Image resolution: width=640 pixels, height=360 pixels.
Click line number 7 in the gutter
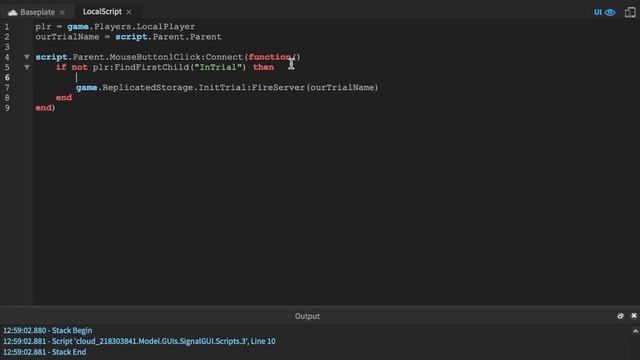pos(7,87)
